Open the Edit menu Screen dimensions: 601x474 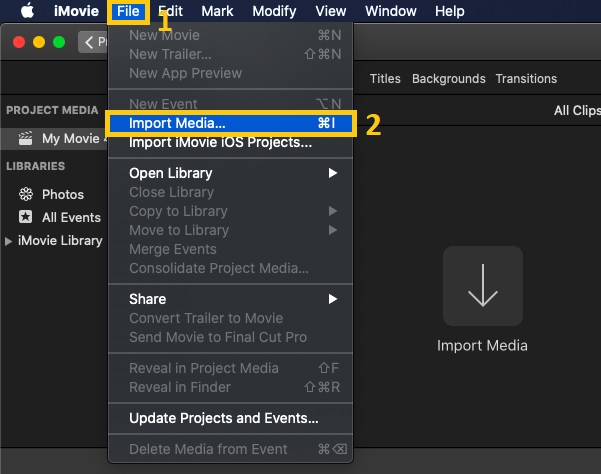coord(171,11)
